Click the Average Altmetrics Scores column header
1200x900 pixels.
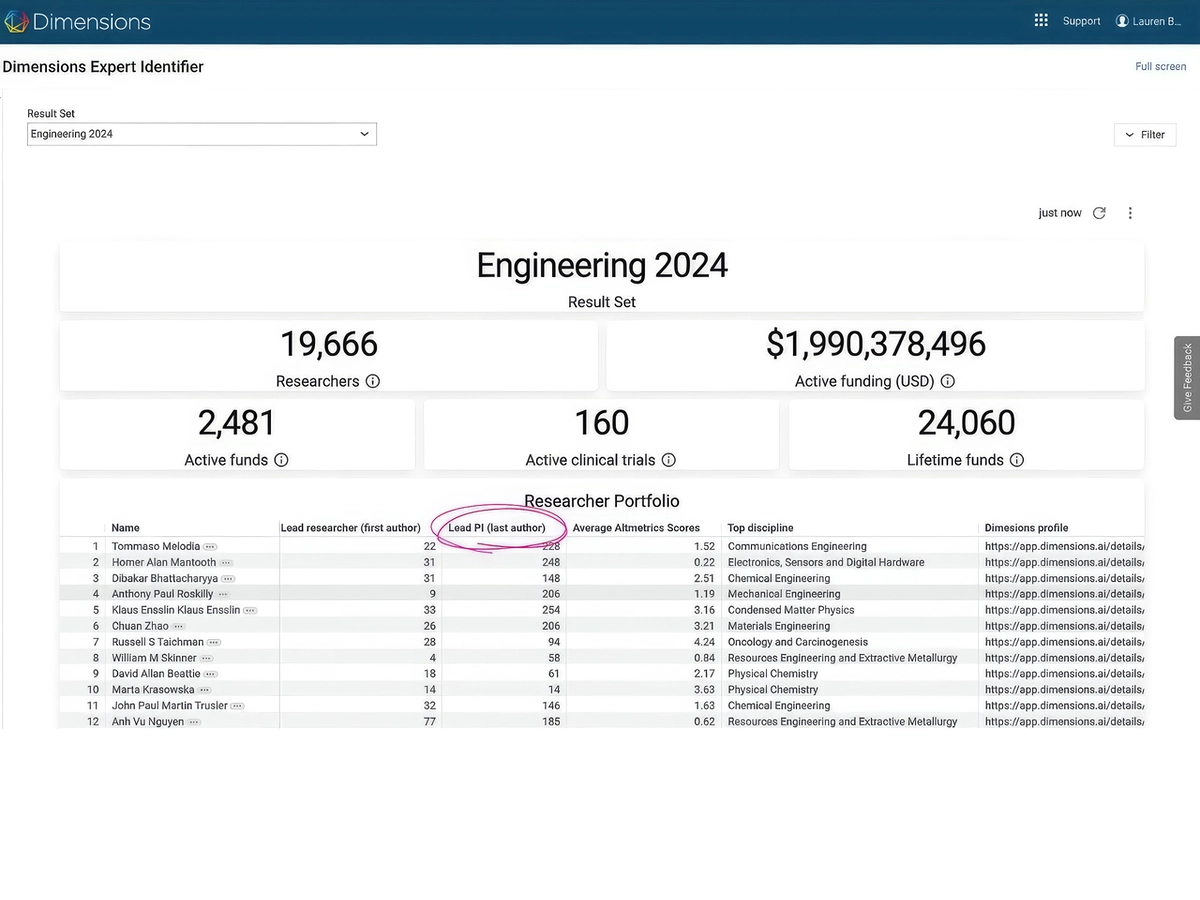(636, 528)
